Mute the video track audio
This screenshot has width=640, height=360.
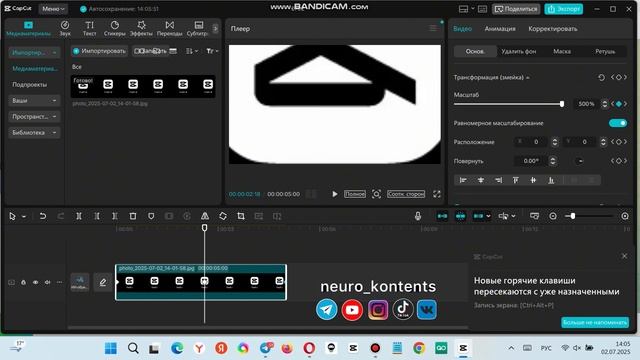click(47, 282)
